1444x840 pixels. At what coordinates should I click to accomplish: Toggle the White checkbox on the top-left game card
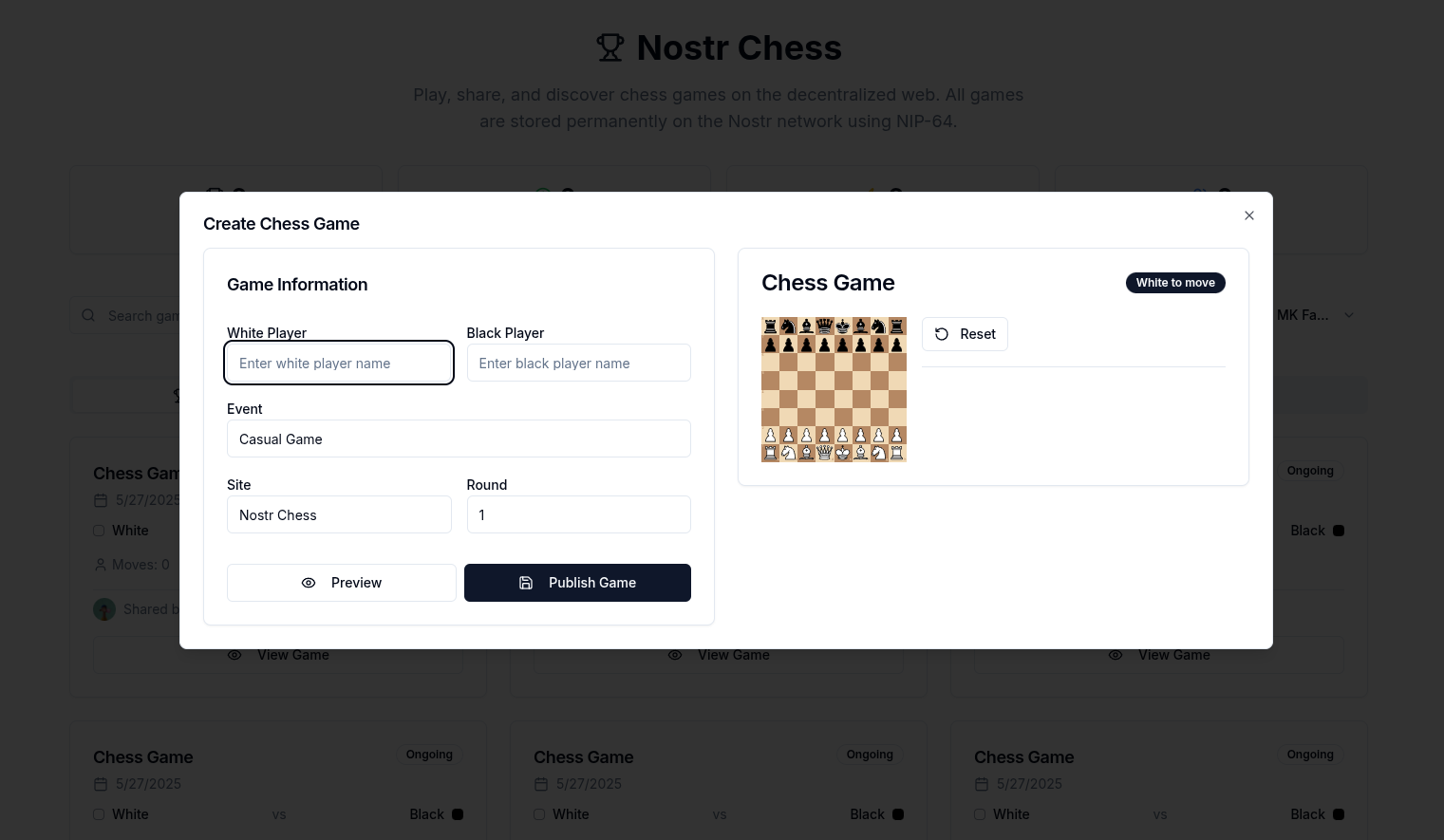pos(99,531)
